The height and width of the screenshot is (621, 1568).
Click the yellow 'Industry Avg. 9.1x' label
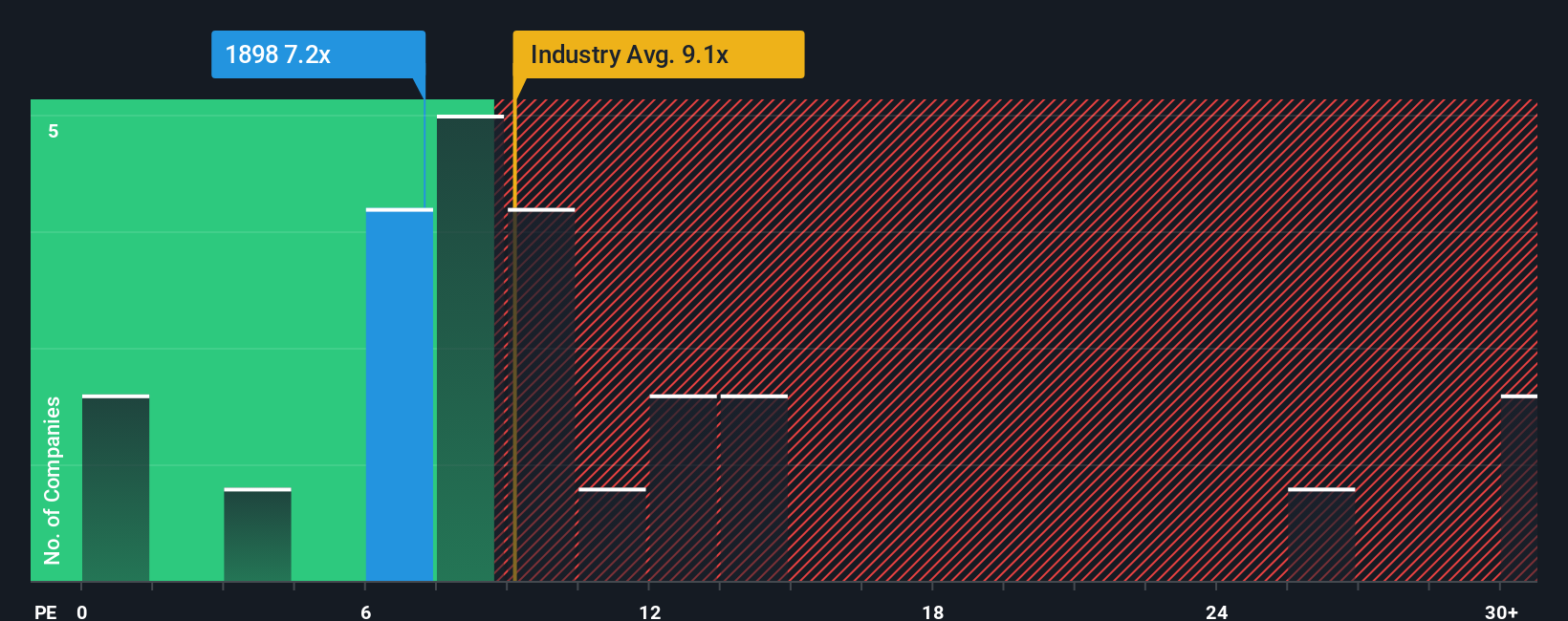pyautogui.click(x=659, y=54)
